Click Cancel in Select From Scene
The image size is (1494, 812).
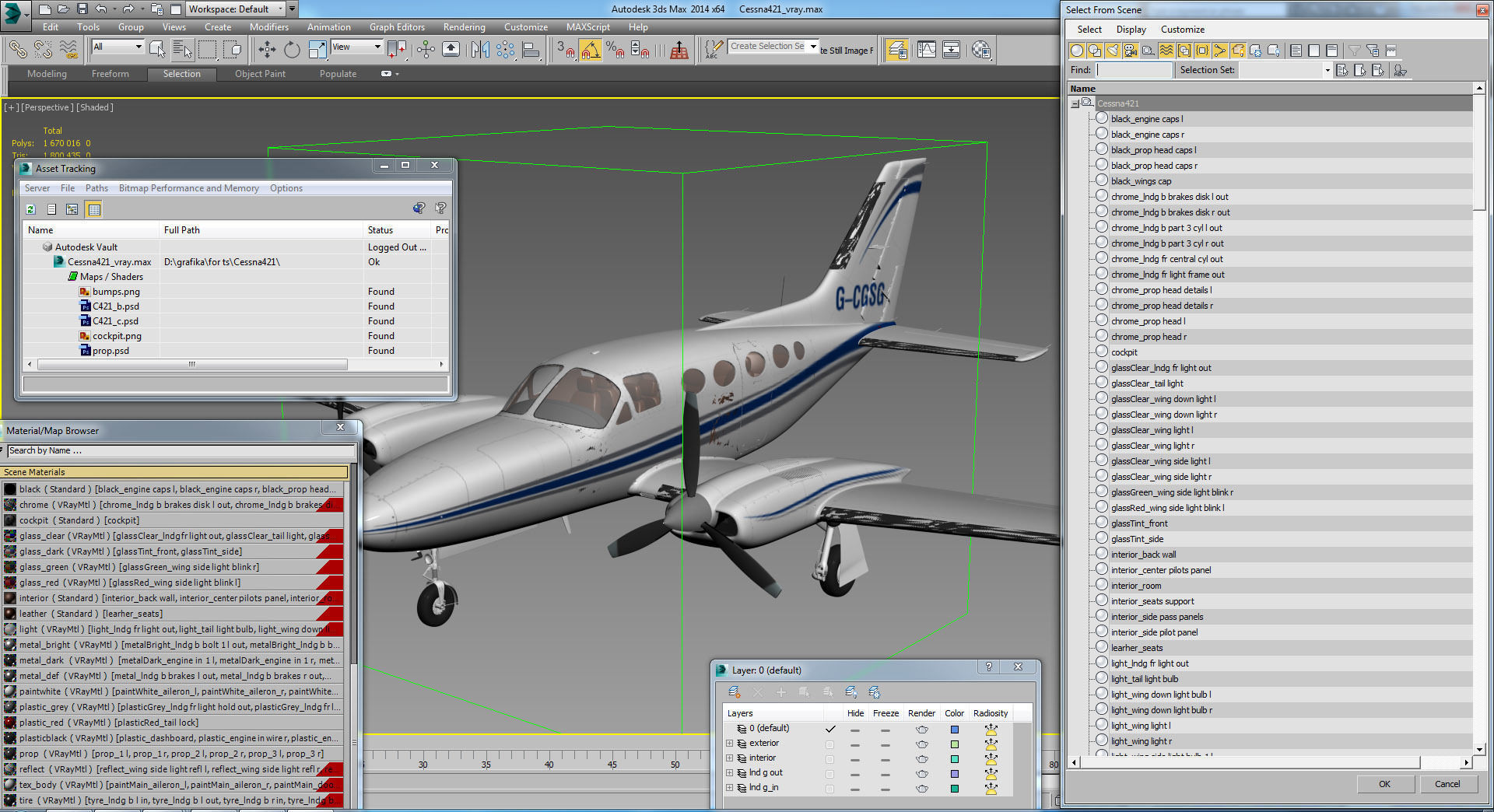tap(1447, 784)
